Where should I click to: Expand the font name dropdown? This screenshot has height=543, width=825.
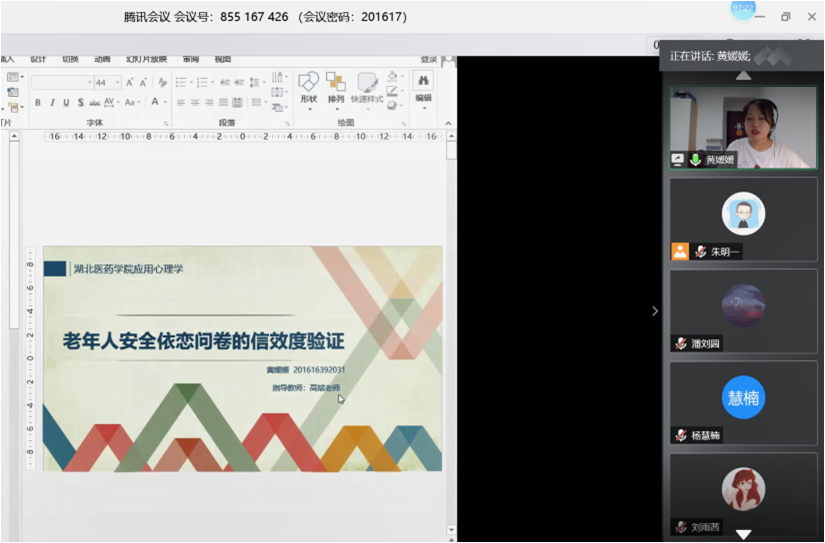click(89, 83)
